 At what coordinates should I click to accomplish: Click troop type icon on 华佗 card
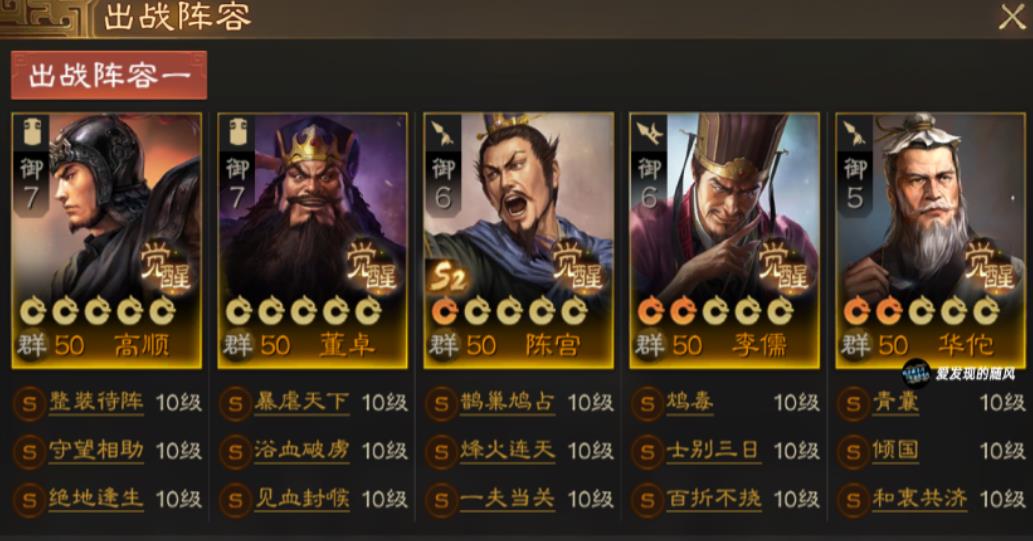(x=854, y=132)
